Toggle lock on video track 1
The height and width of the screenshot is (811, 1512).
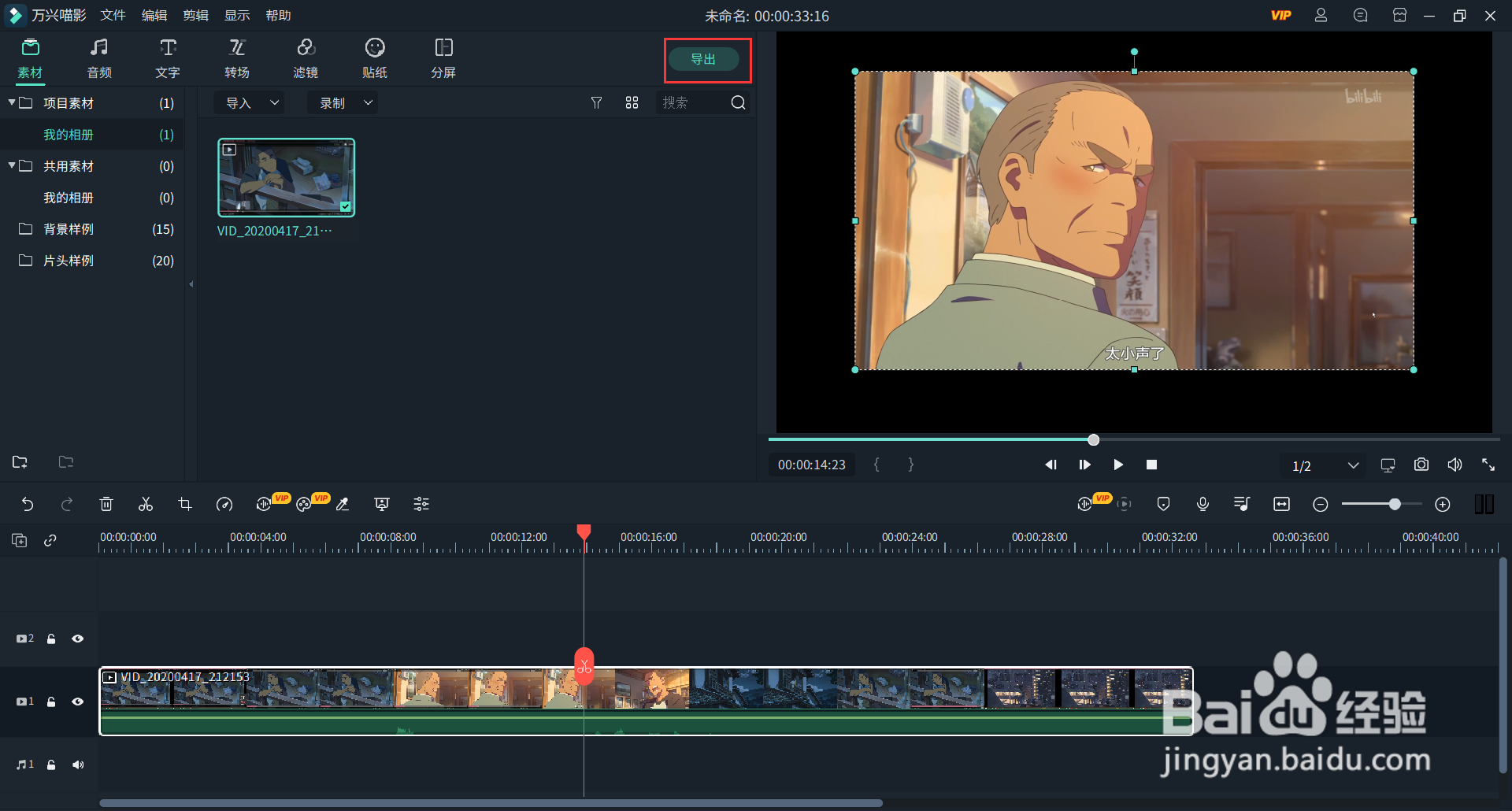(x=51, y=702)
